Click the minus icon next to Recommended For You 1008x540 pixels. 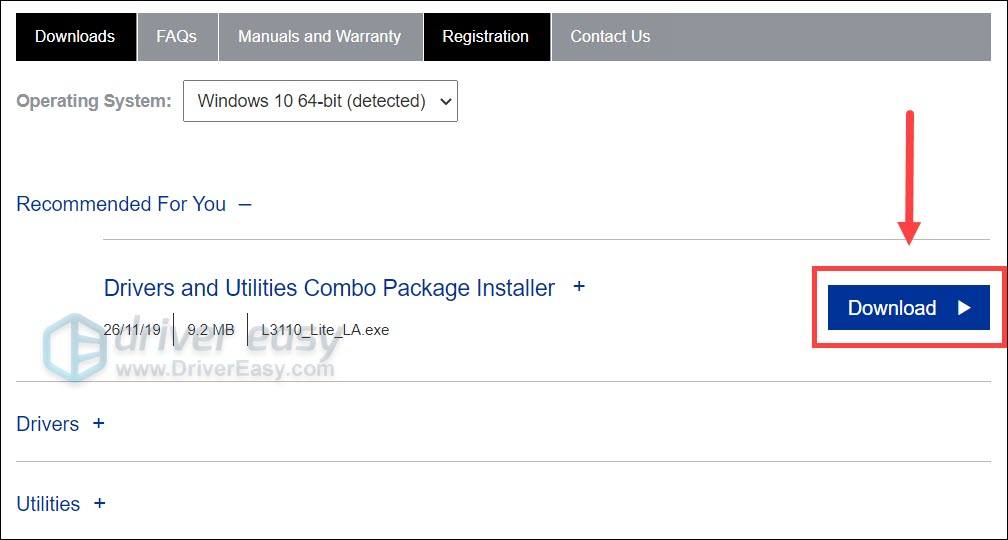[244, 205]
